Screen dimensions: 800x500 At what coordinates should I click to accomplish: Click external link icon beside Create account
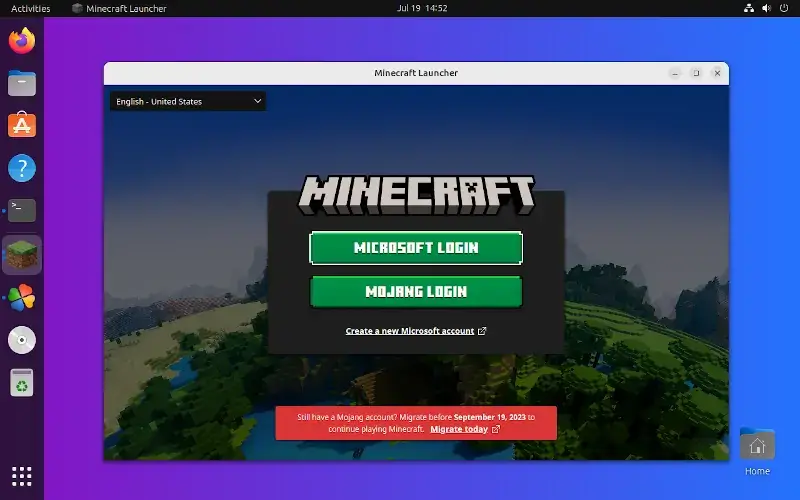point(482,331)
